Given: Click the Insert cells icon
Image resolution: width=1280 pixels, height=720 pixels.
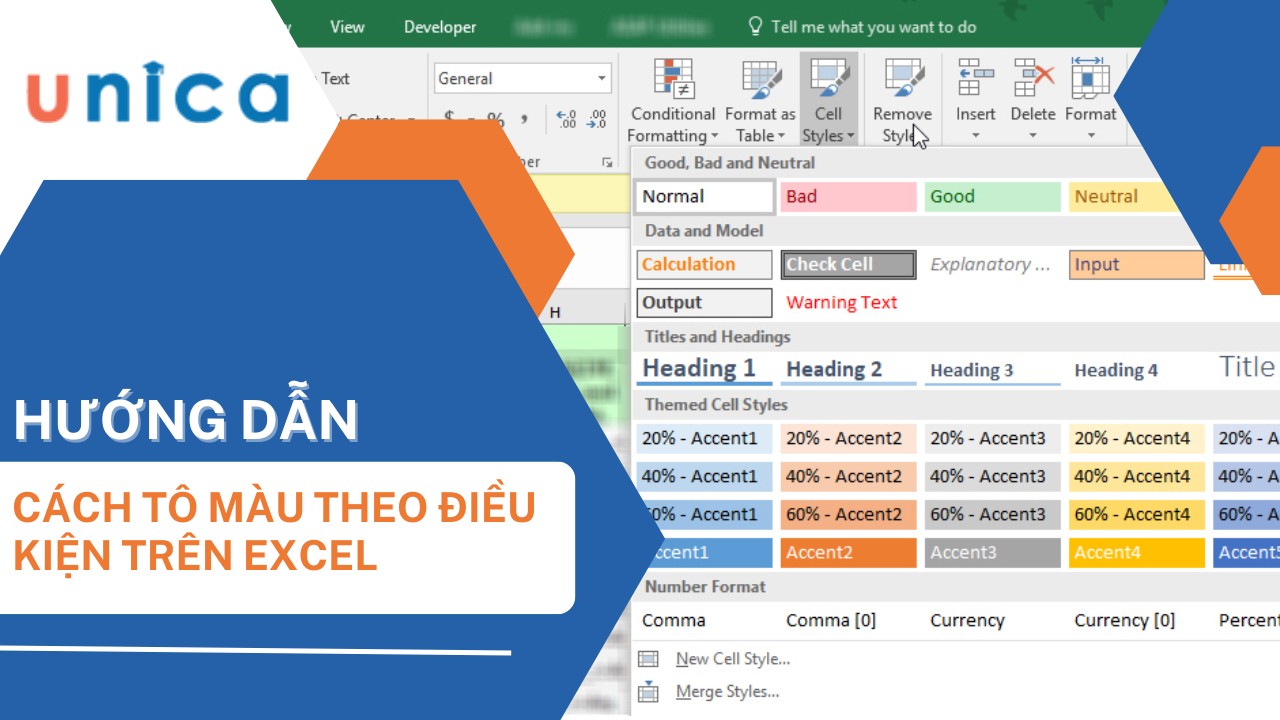Looking at the screenshot, I should [x=975, y=79].
